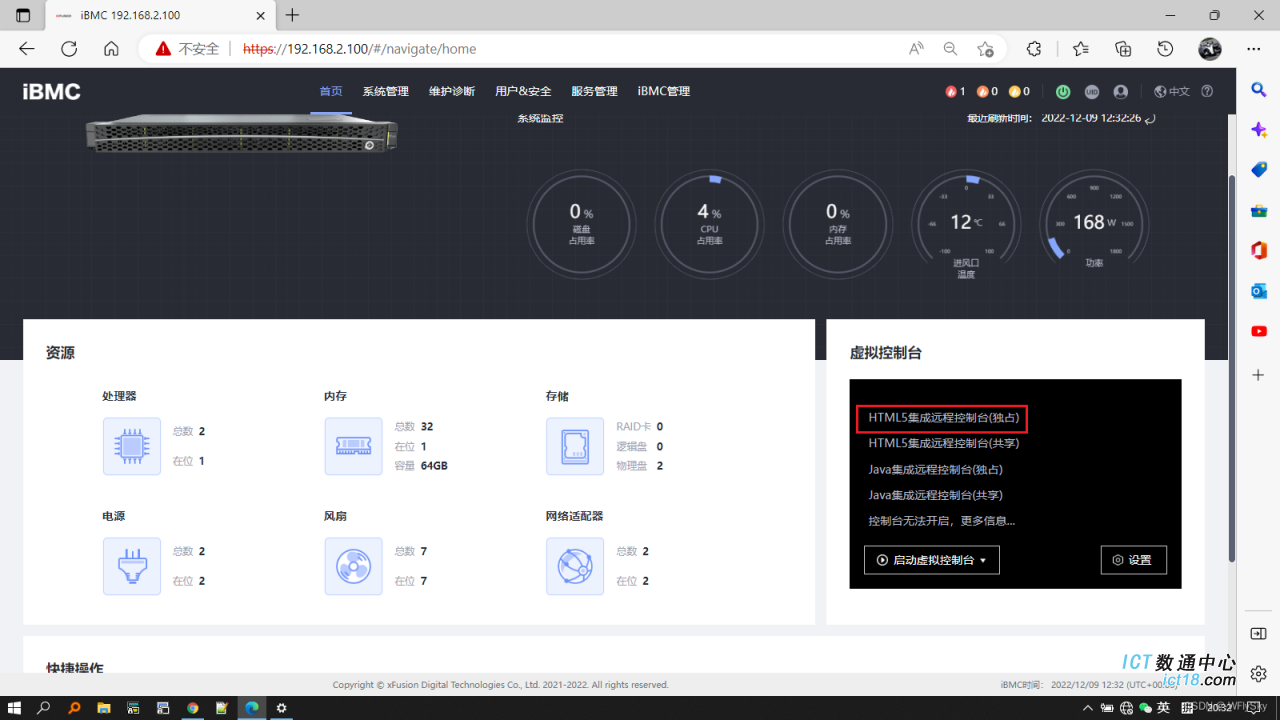Click 控制台无法开启,更多信息 link
1280x720 pixels.
click(x=942, y=521)
